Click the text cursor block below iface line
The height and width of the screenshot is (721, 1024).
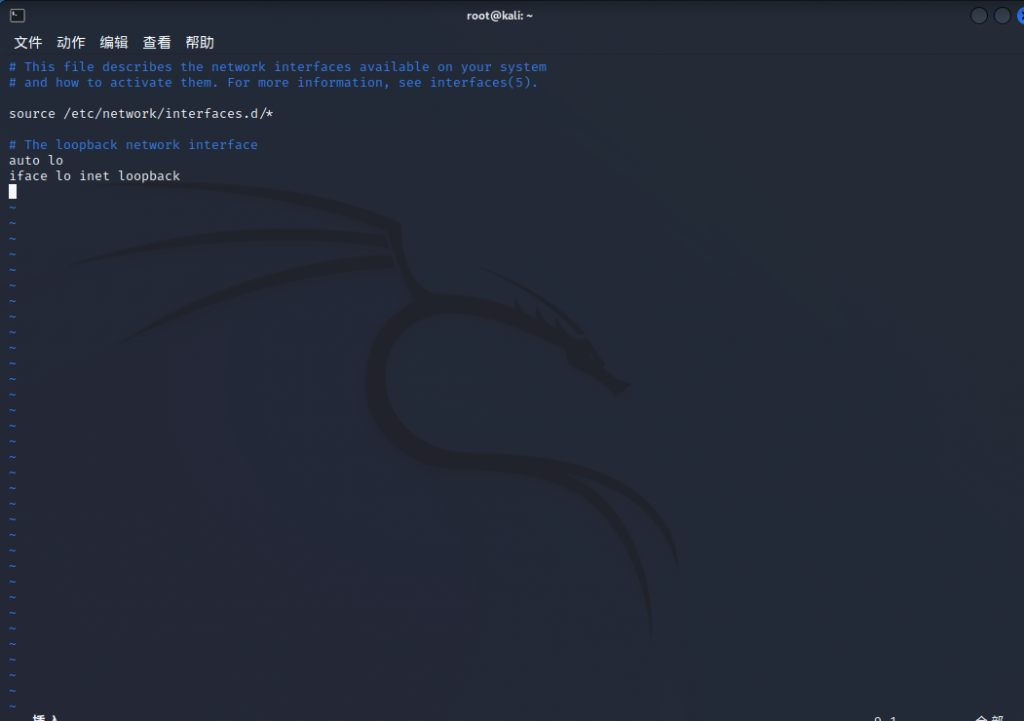pos(12,191)
